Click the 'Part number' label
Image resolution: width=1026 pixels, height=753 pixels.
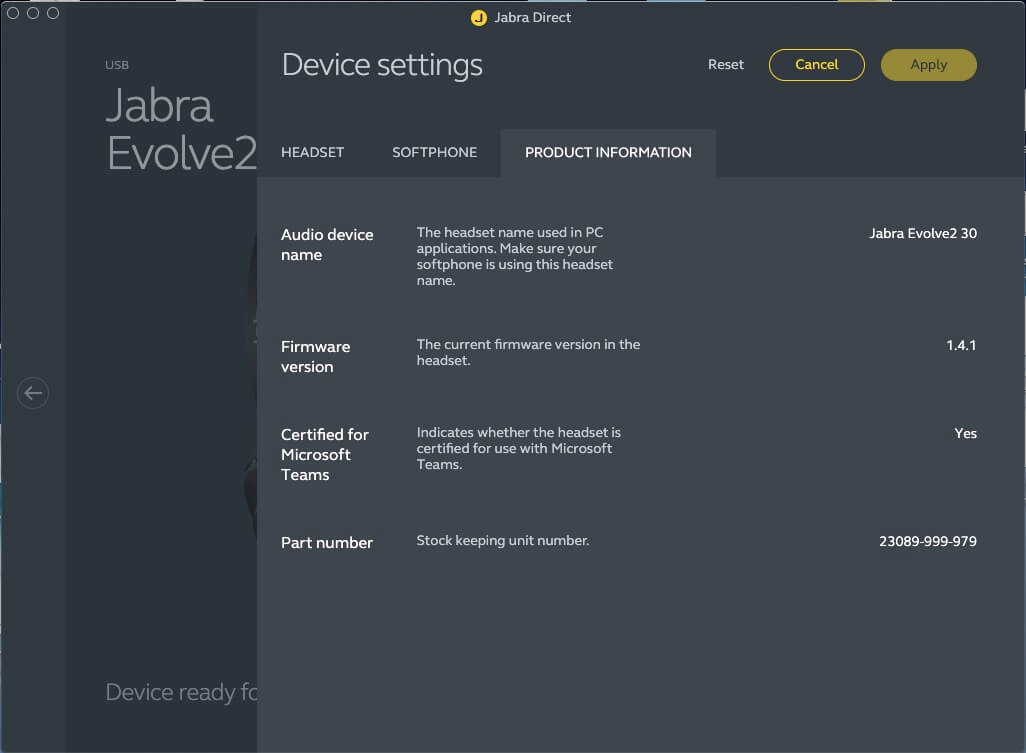327,543
